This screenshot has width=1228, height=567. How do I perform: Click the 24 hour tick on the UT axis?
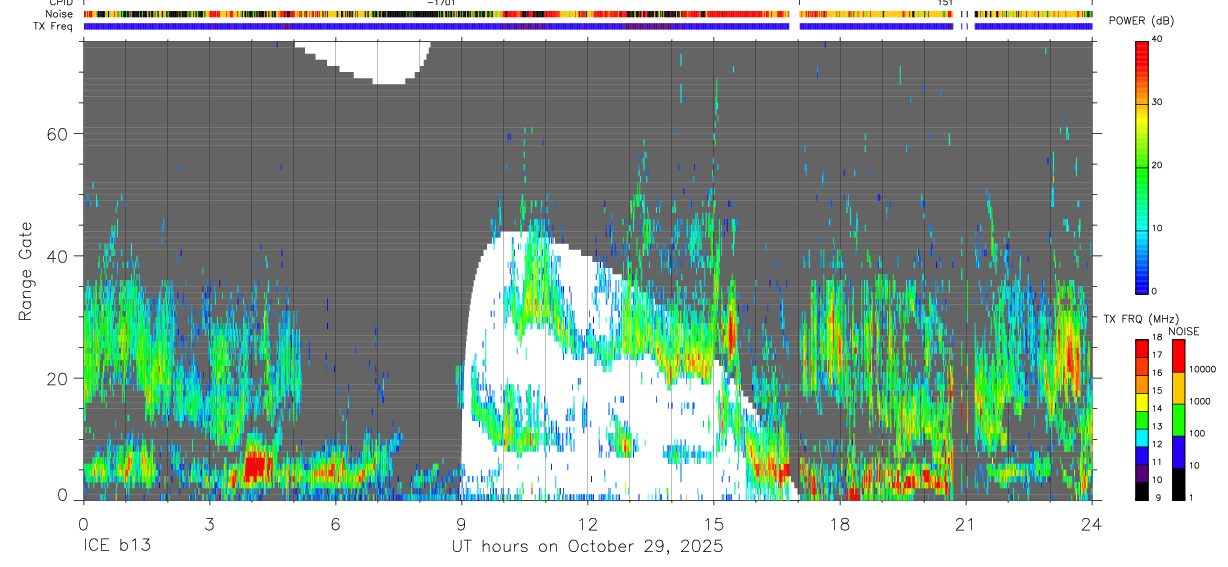[x=1091, y=523]
